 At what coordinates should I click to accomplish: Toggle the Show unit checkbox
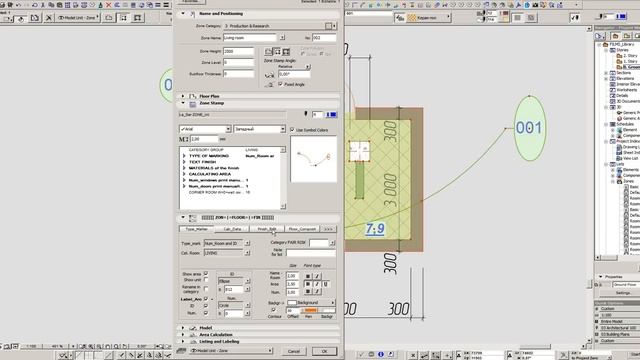[x=206, y=280]
